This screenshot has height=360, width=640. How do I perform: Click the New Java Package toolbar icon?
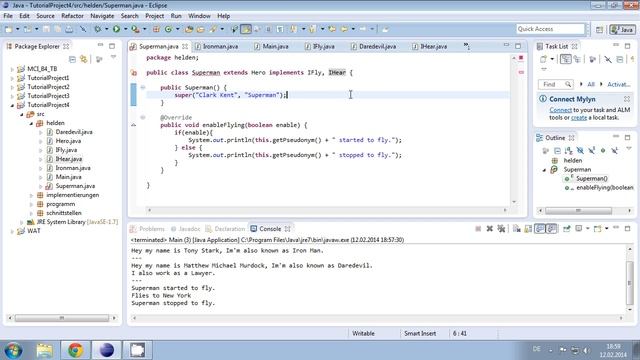156,29
